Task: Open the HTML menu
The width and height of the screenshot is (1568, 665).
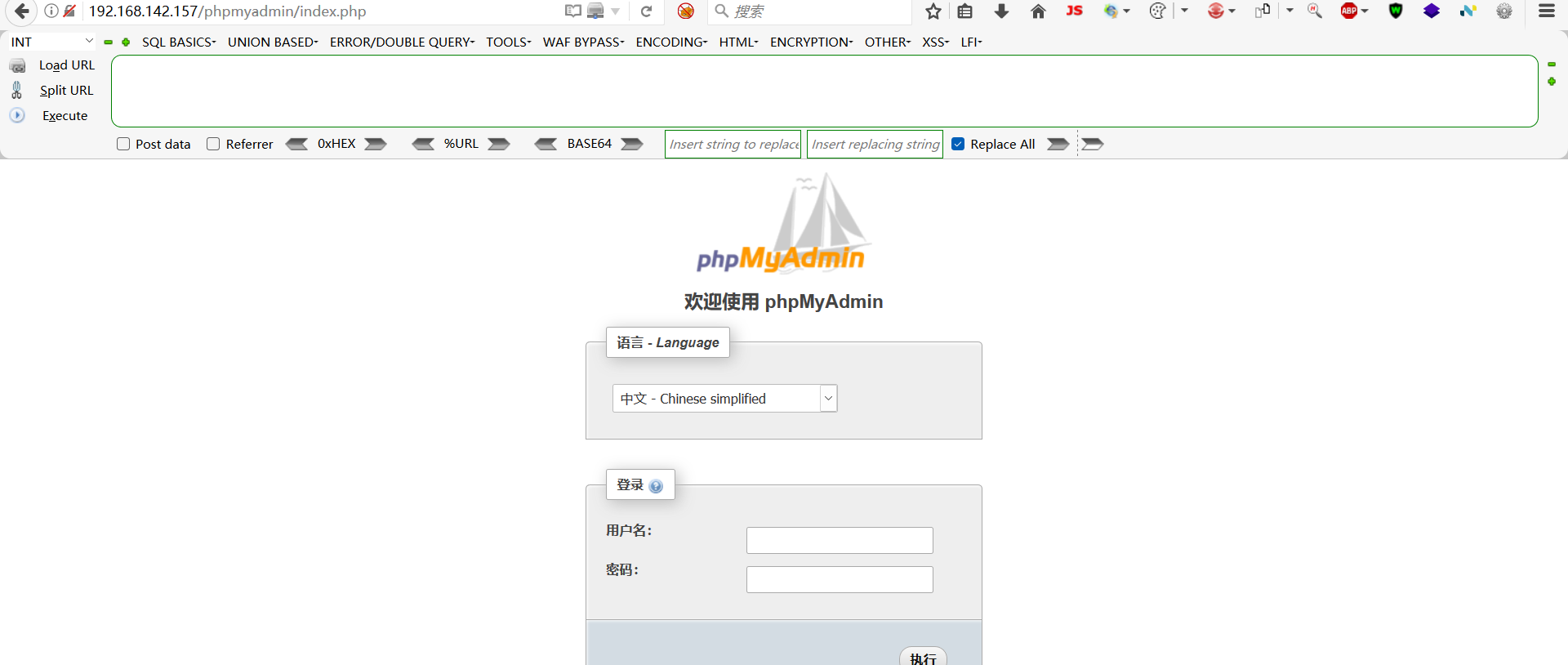Action: (738, 42)
